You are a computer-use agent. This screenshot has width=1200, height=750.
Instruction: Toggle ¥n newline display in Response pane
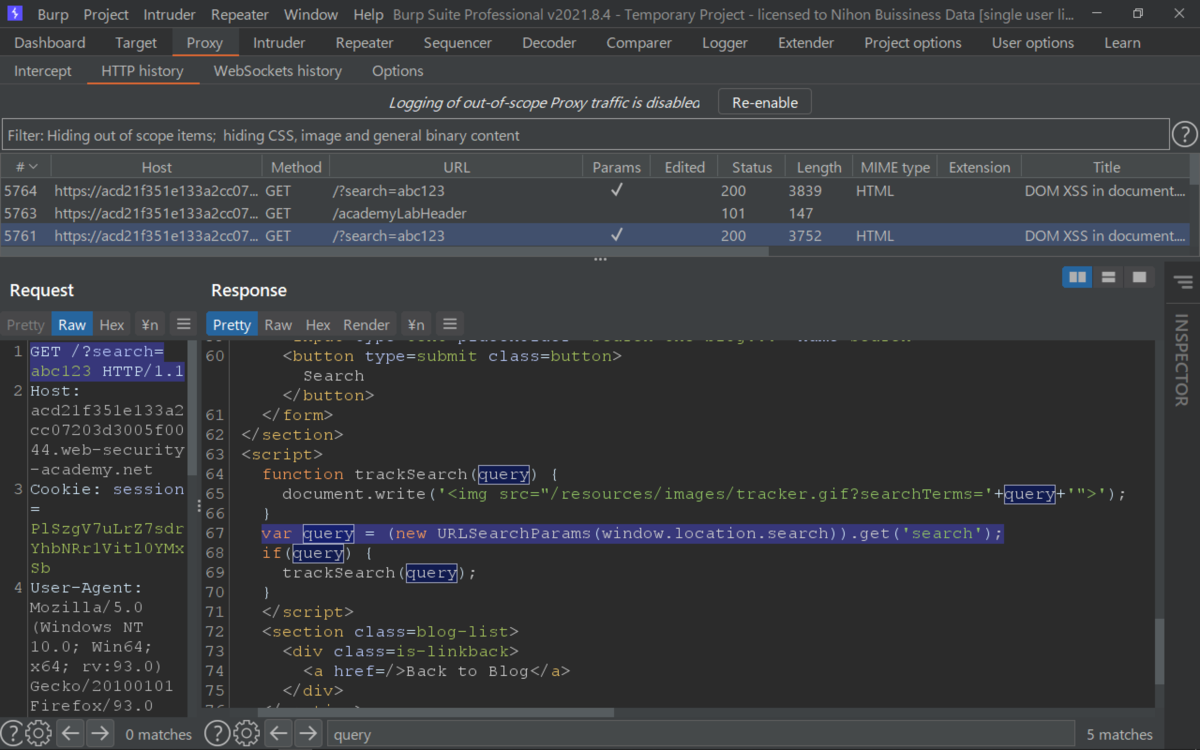(417, 324)
